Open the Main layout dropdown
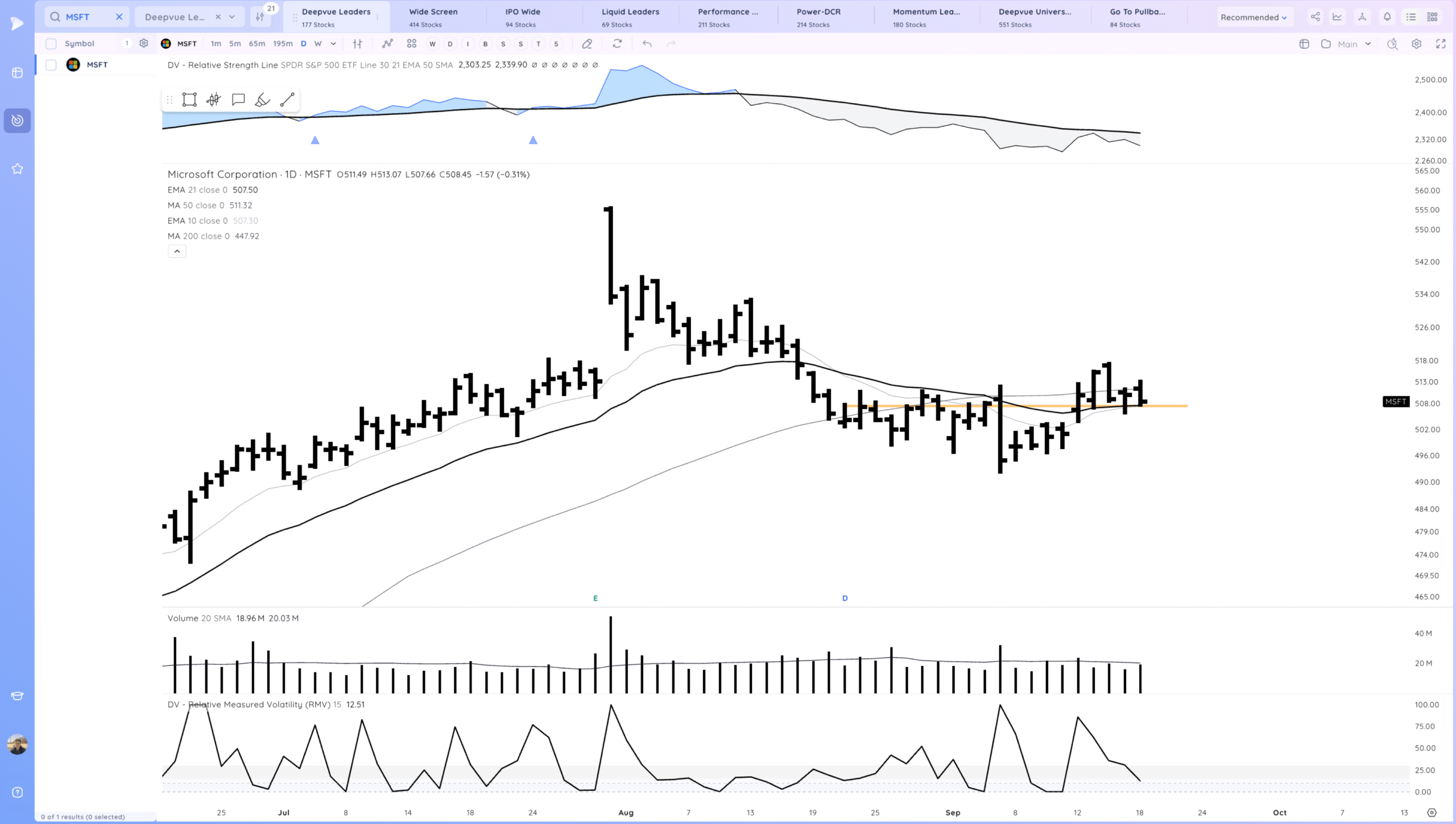1456x824 pixels. 1354,44
